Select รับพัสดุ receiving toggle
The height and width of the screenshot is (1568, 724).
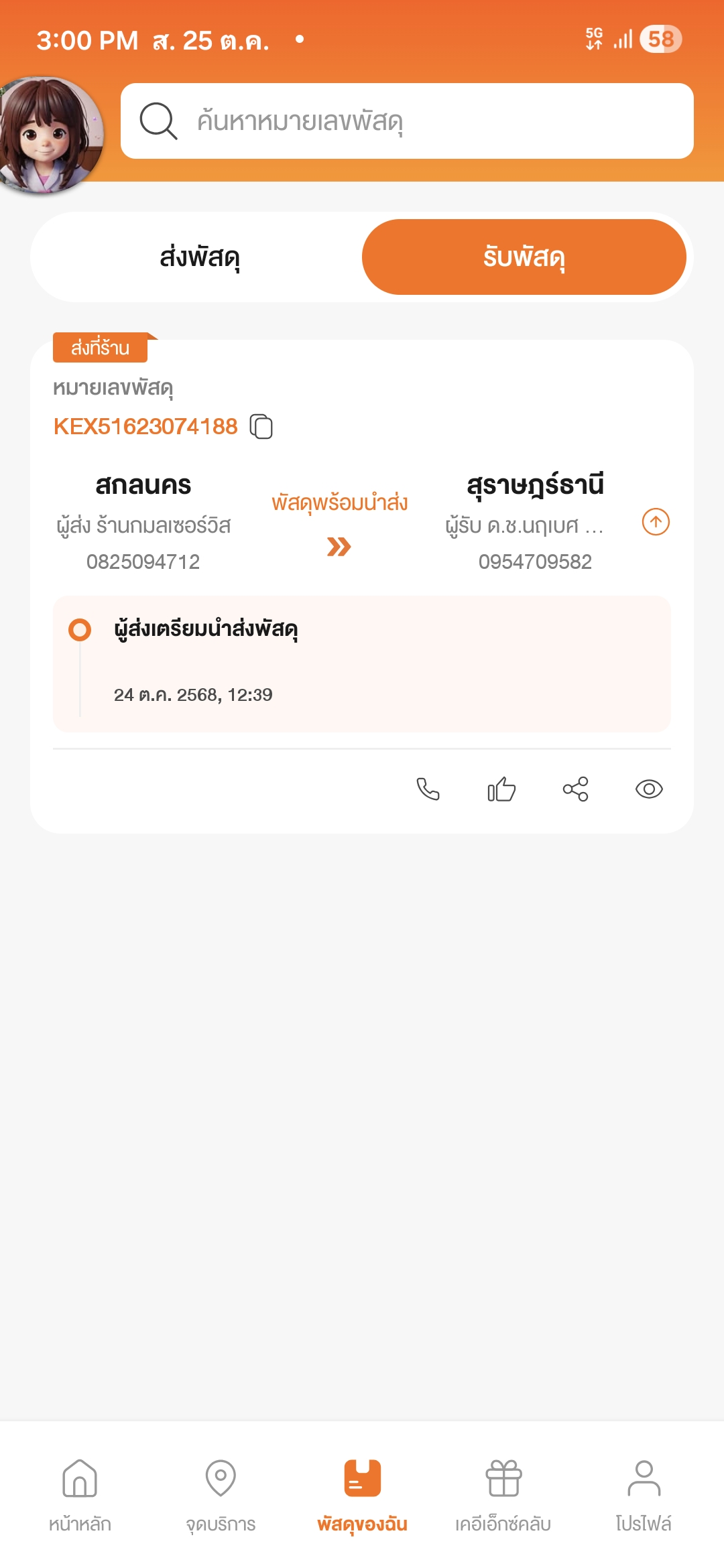click(x=524, y=257)
